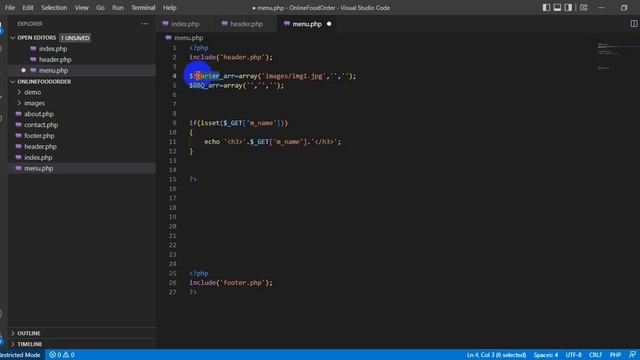Open the Help menu

pos(169,8)
